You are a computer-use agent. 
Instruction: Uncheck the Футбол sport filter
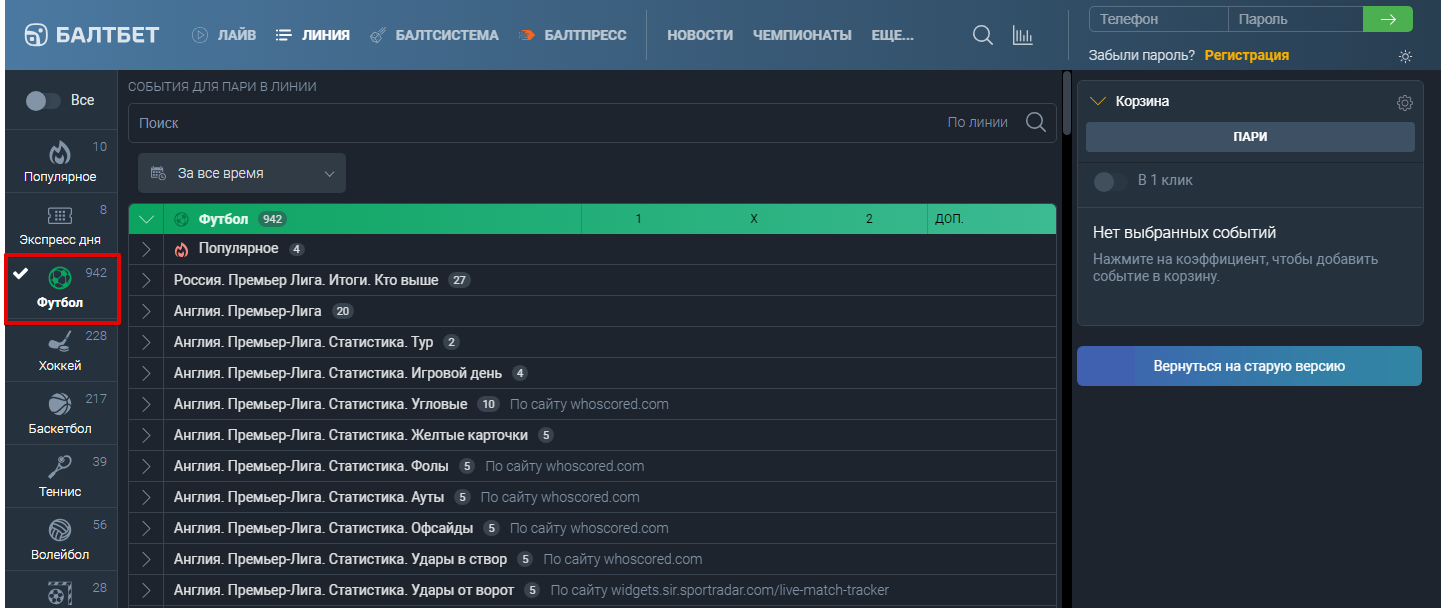point(60,288)
